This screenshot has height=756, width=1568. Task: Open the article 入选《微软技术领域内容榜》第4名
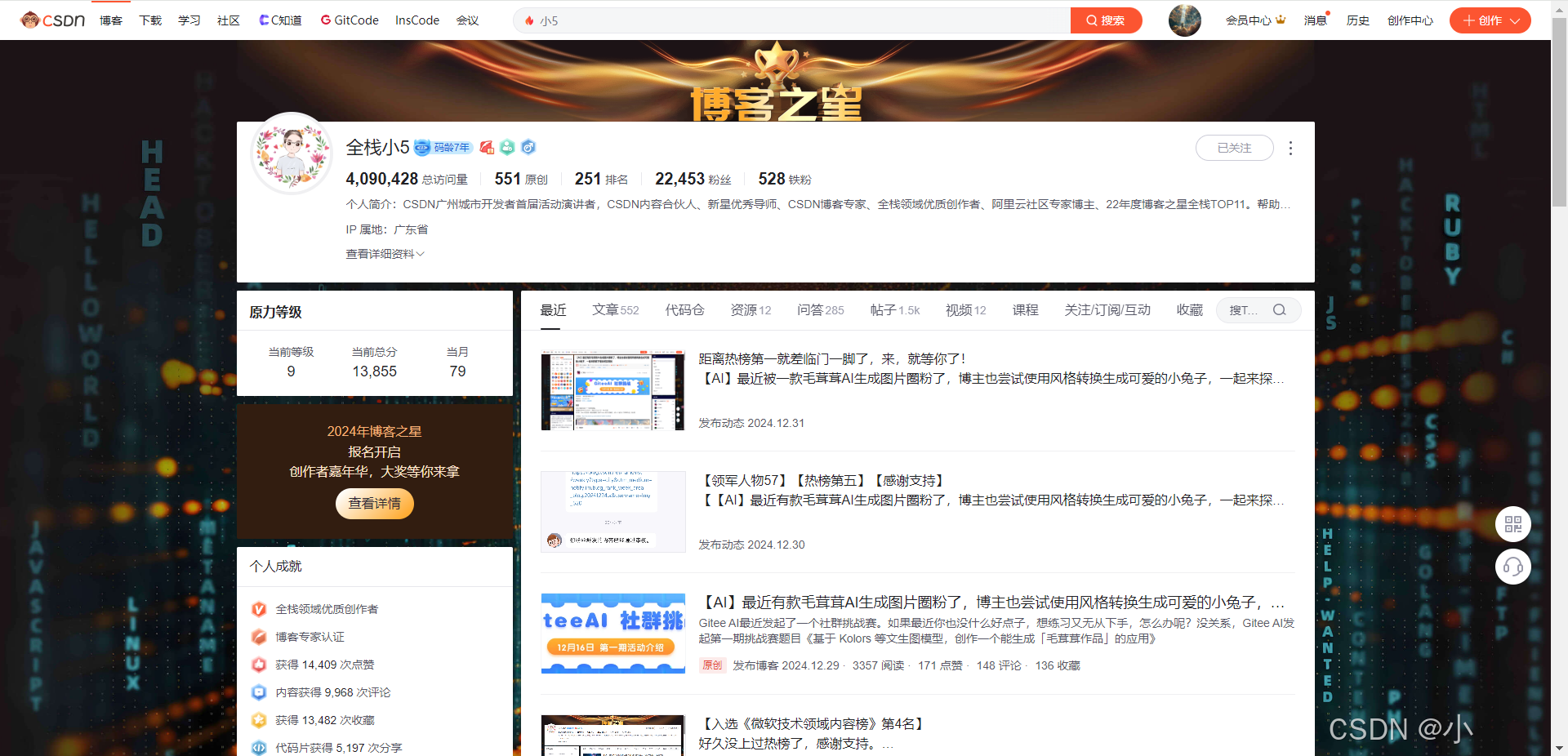813,723
